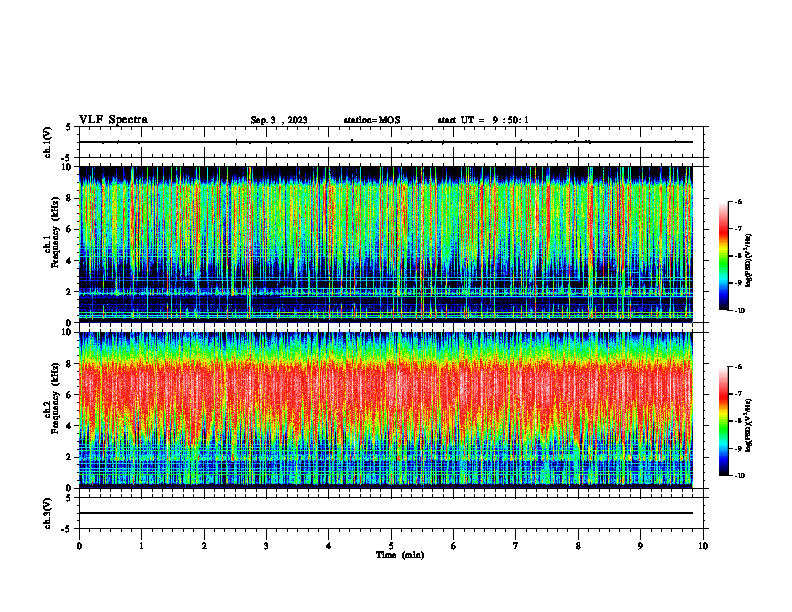The image size is (792, 612).
Task: Click the ch.1 spectrogram color bar
Action: (723, 256)
